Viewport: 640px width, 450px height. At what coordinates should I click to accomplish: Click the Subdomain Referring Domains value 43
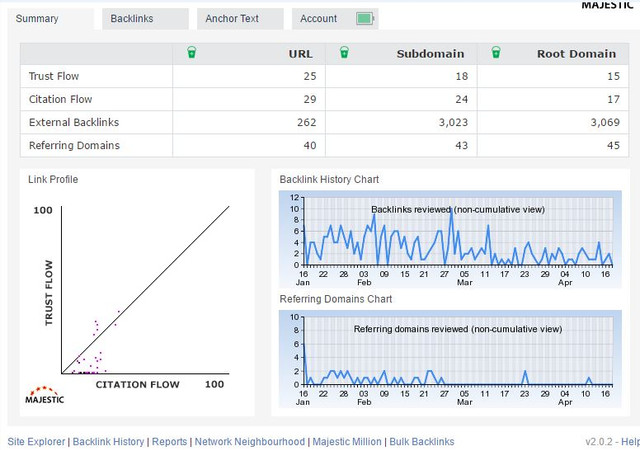462,145
